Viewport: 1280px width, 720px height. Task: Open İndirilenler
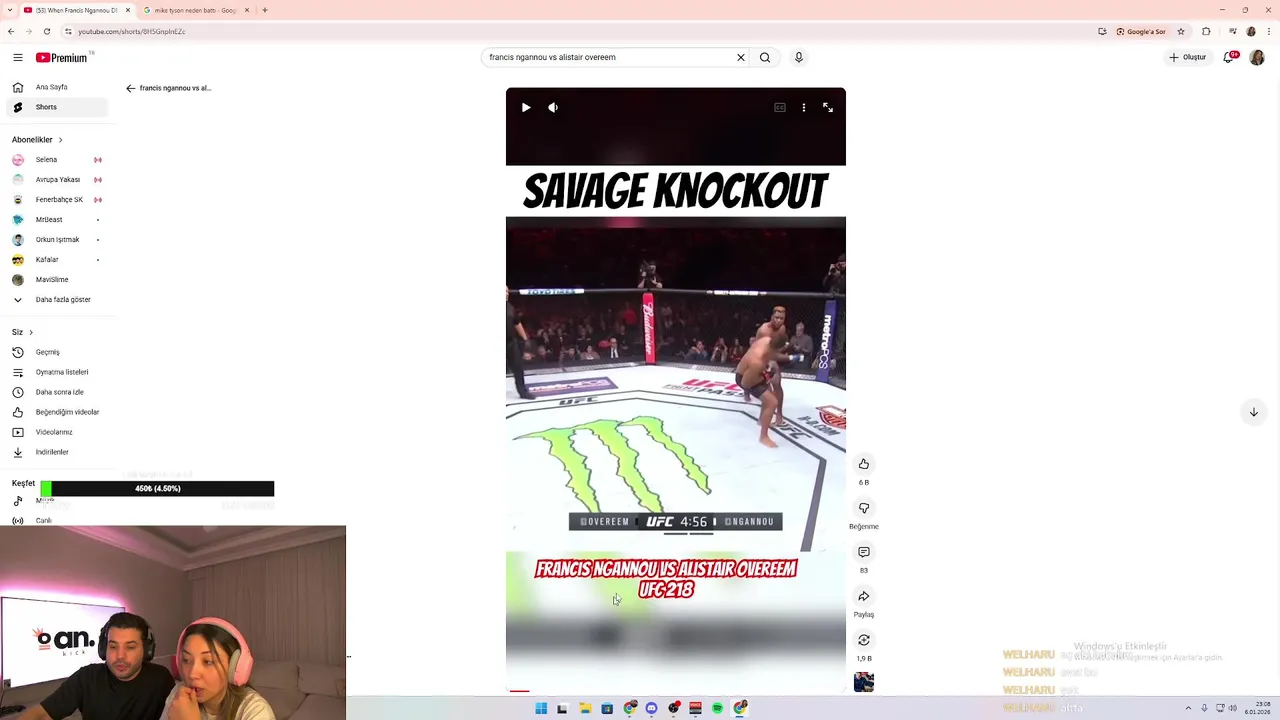click(55, 452)
